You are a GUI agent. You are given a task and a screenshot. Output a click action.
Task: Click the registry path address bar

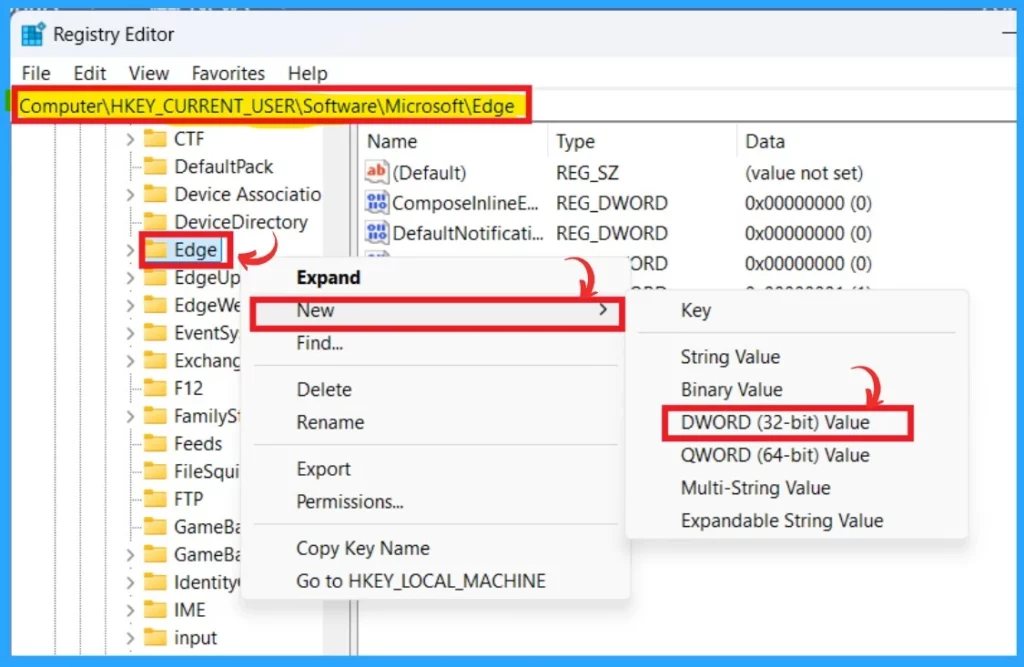(513, 106)
